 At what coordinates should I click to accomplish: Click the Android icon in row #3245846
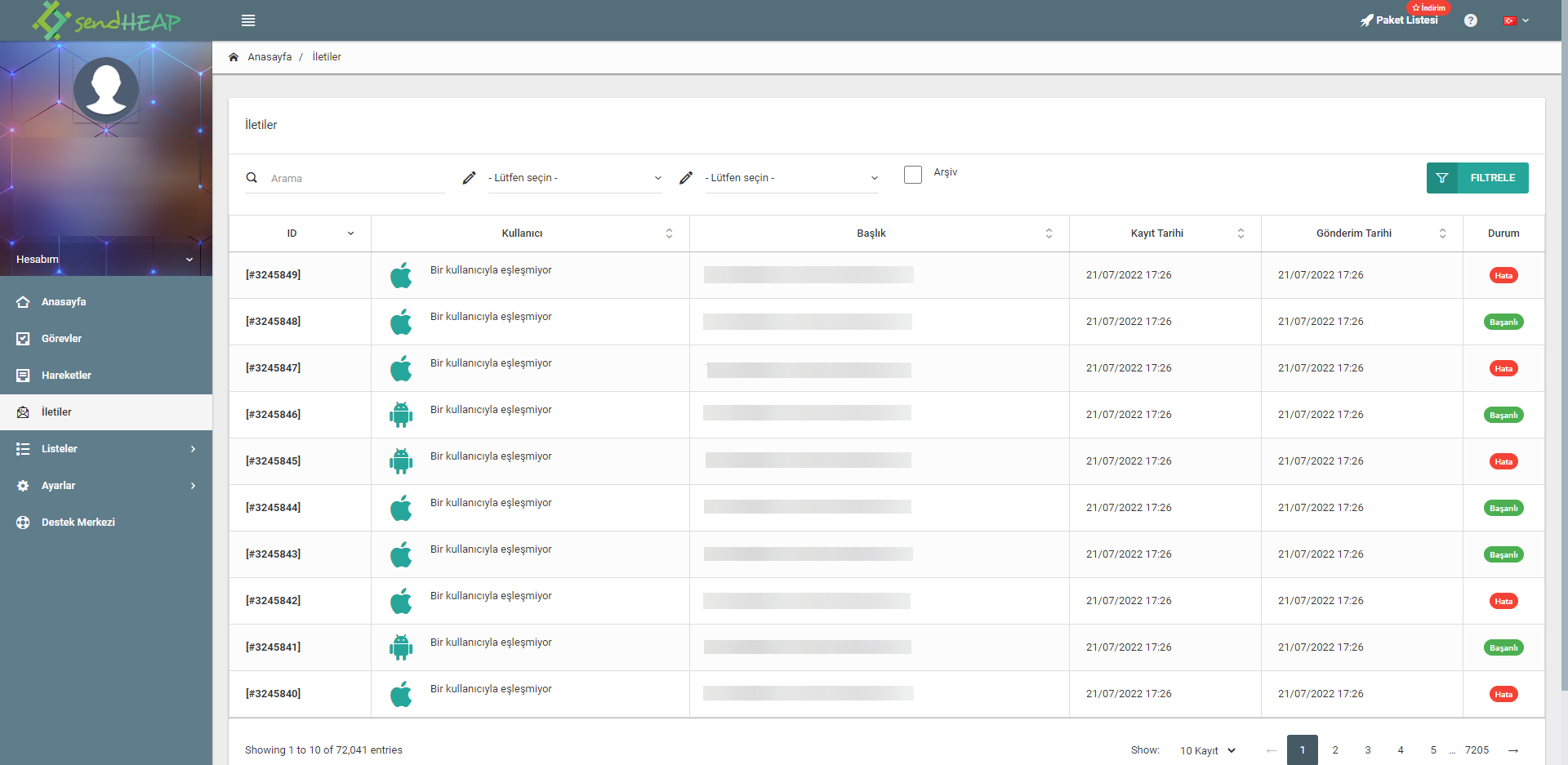tap(401, 415)
